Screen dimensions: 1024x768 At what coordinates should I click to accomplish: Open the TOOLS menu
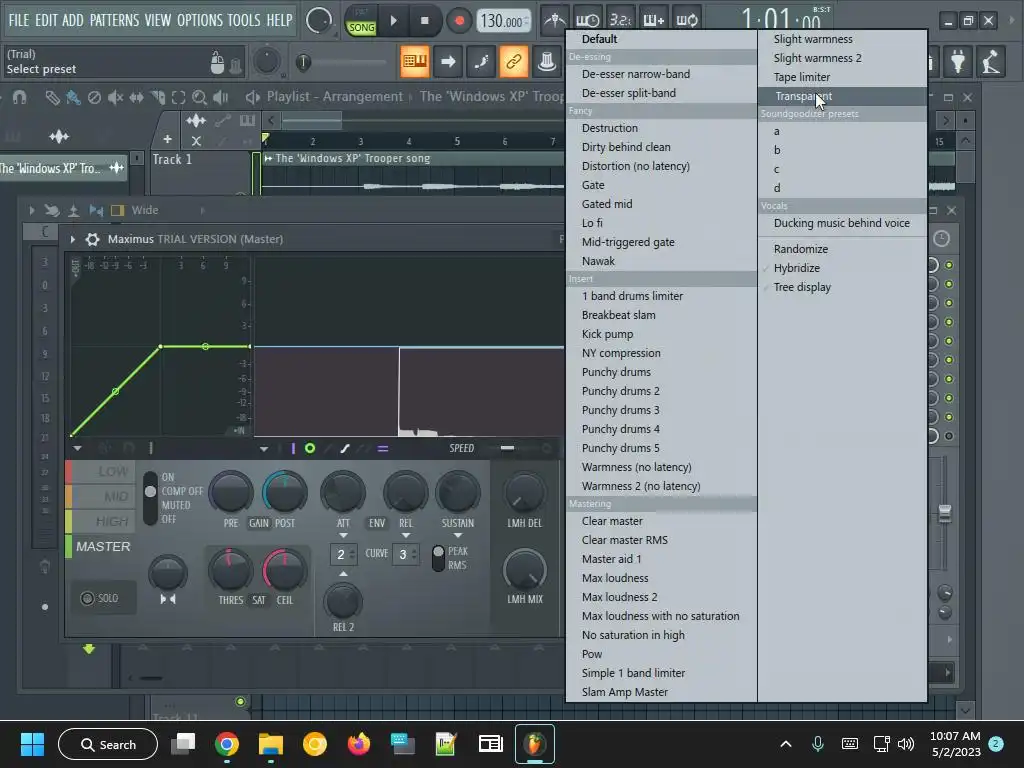244,20
